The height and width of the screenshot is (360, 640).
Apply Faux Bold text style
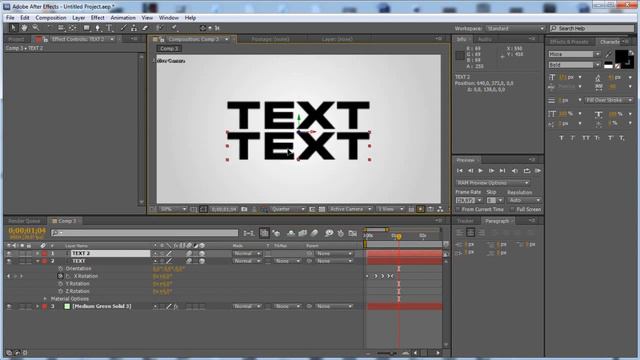[562, 138]
